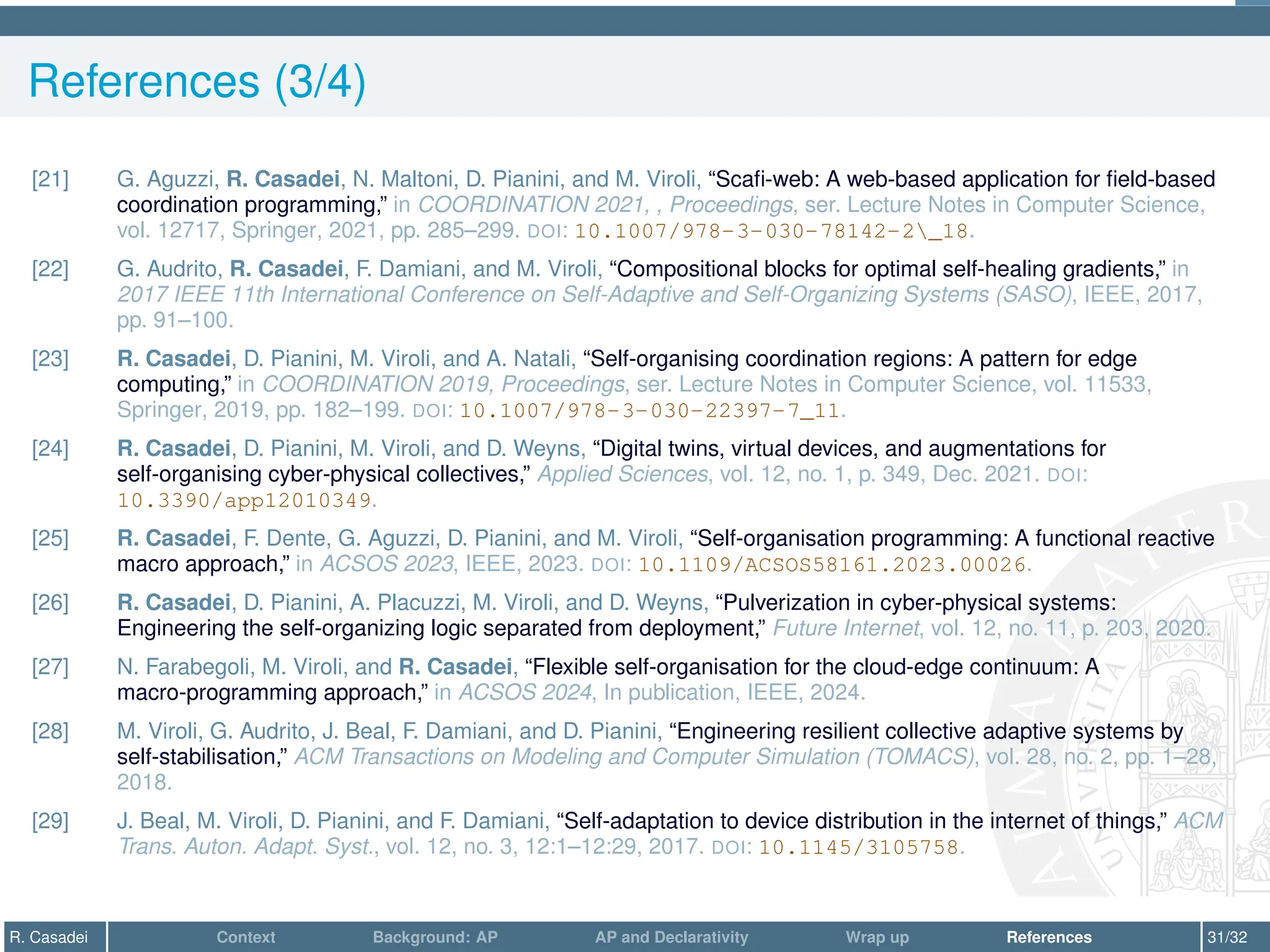Click the Flexible self-organisation paper title

tap(608, 679)
